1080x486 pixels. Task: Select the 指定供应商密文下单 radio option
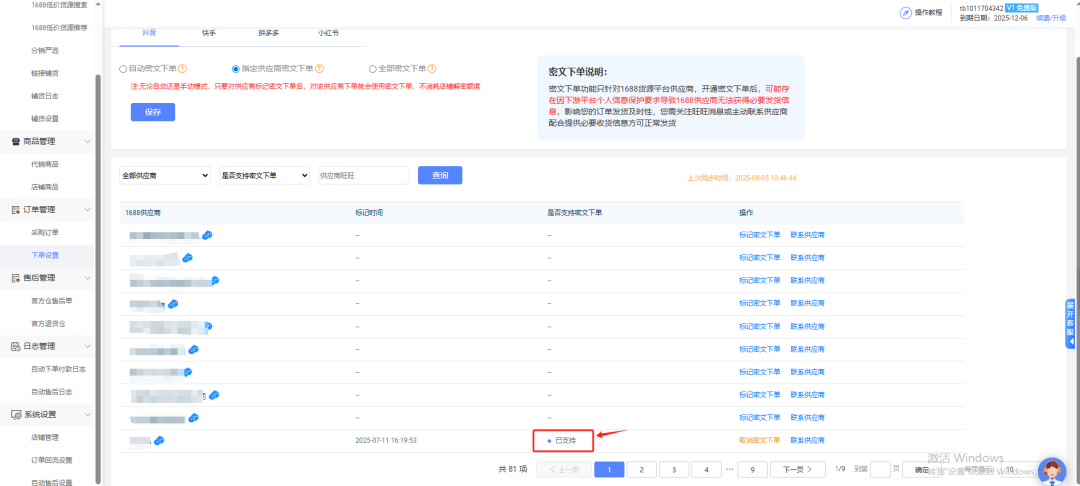coord(236,69)
